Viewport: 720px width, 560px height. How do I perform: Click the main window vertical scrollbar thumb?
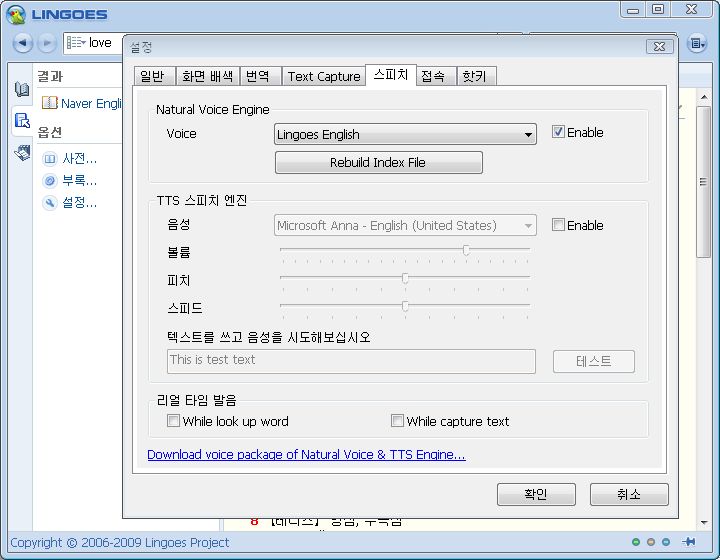click(x=703, y=182)
